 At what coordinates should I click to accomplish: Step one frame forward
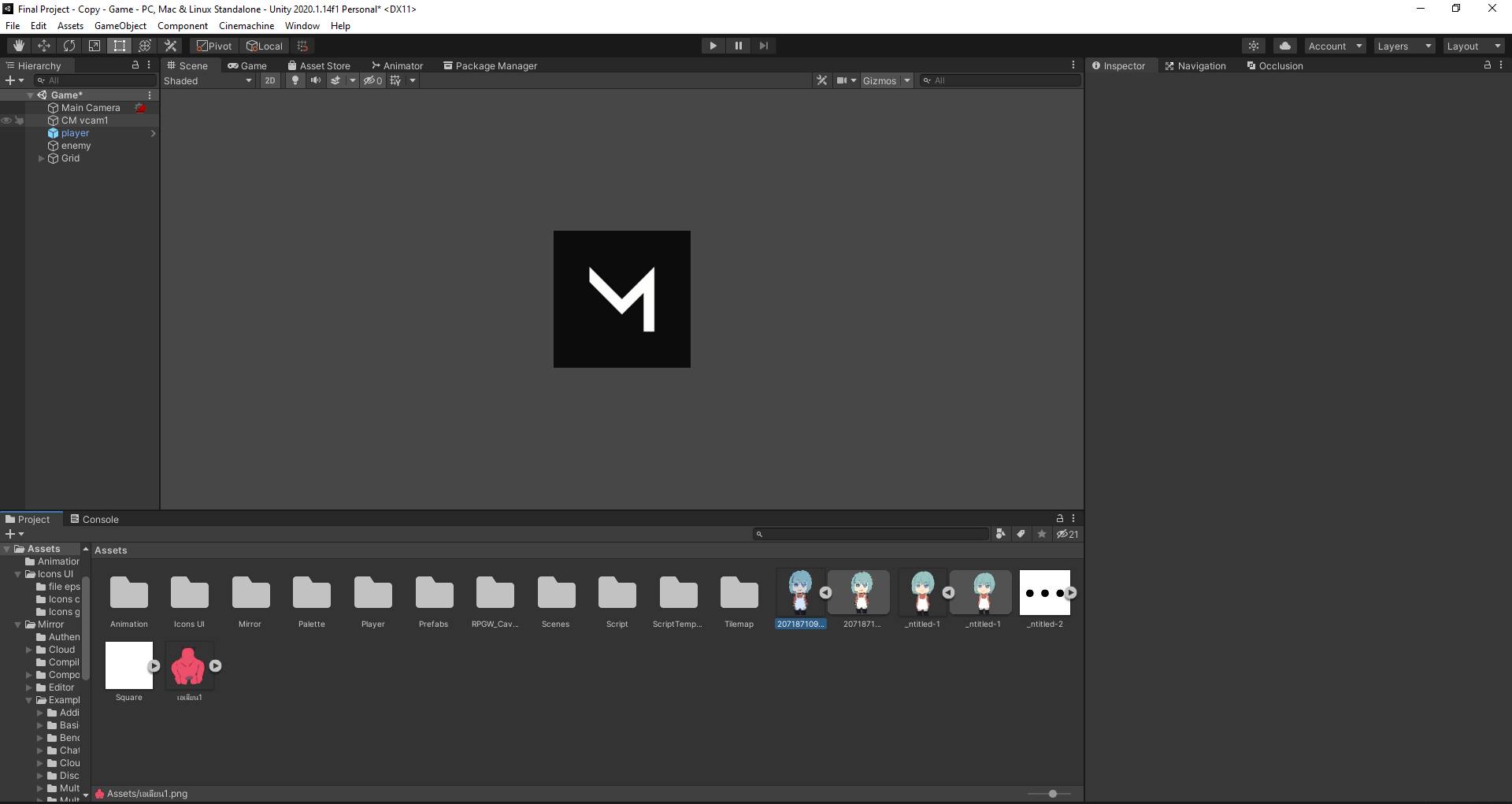[763, 46]
